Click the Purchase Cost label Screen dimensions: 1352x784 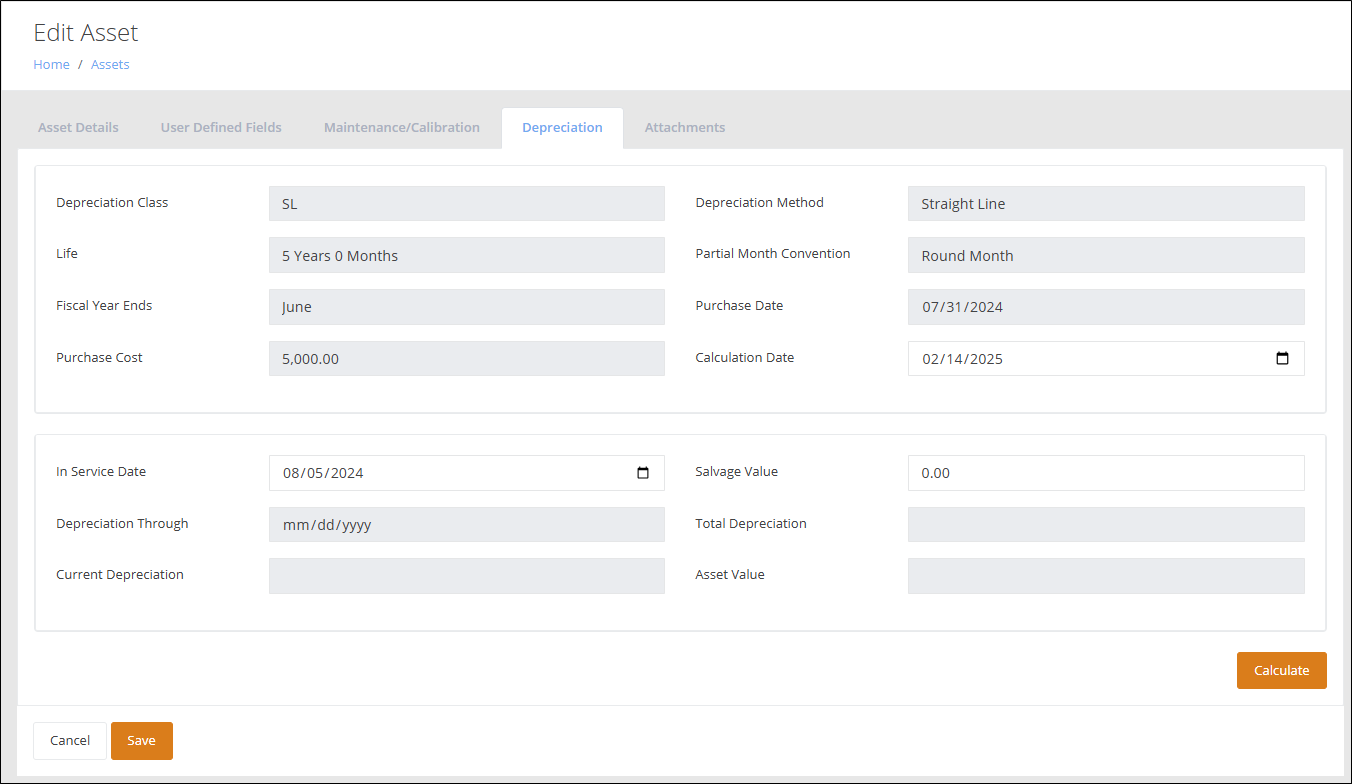click(99, 358)
